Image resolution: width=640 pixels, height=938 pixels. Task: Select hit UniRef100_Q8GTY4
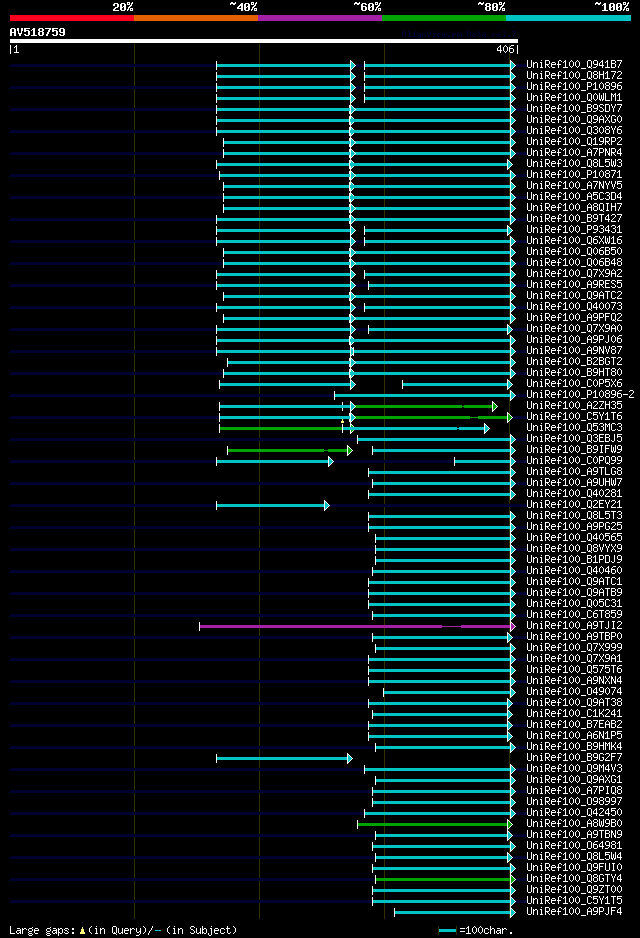(x=574, y=879)
